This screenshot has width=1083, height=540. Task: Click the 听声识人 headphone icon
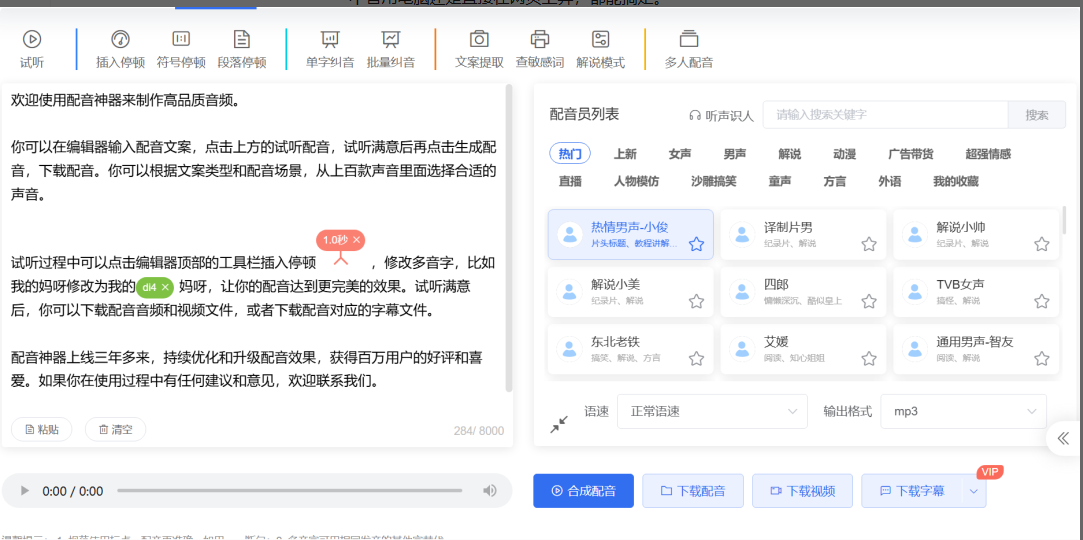695,115
